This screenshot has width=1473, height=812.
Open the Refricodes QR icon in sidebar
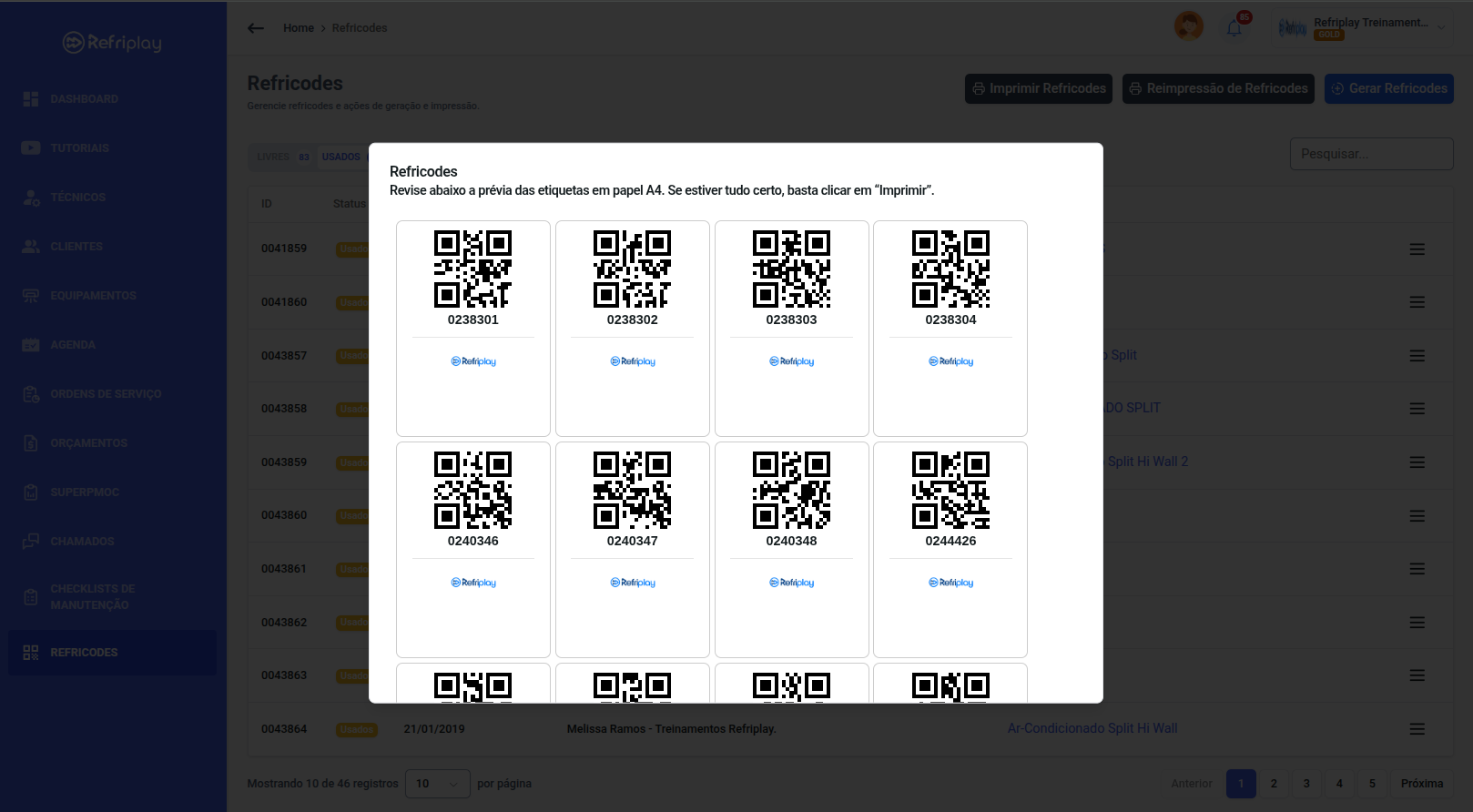[31, 653]
